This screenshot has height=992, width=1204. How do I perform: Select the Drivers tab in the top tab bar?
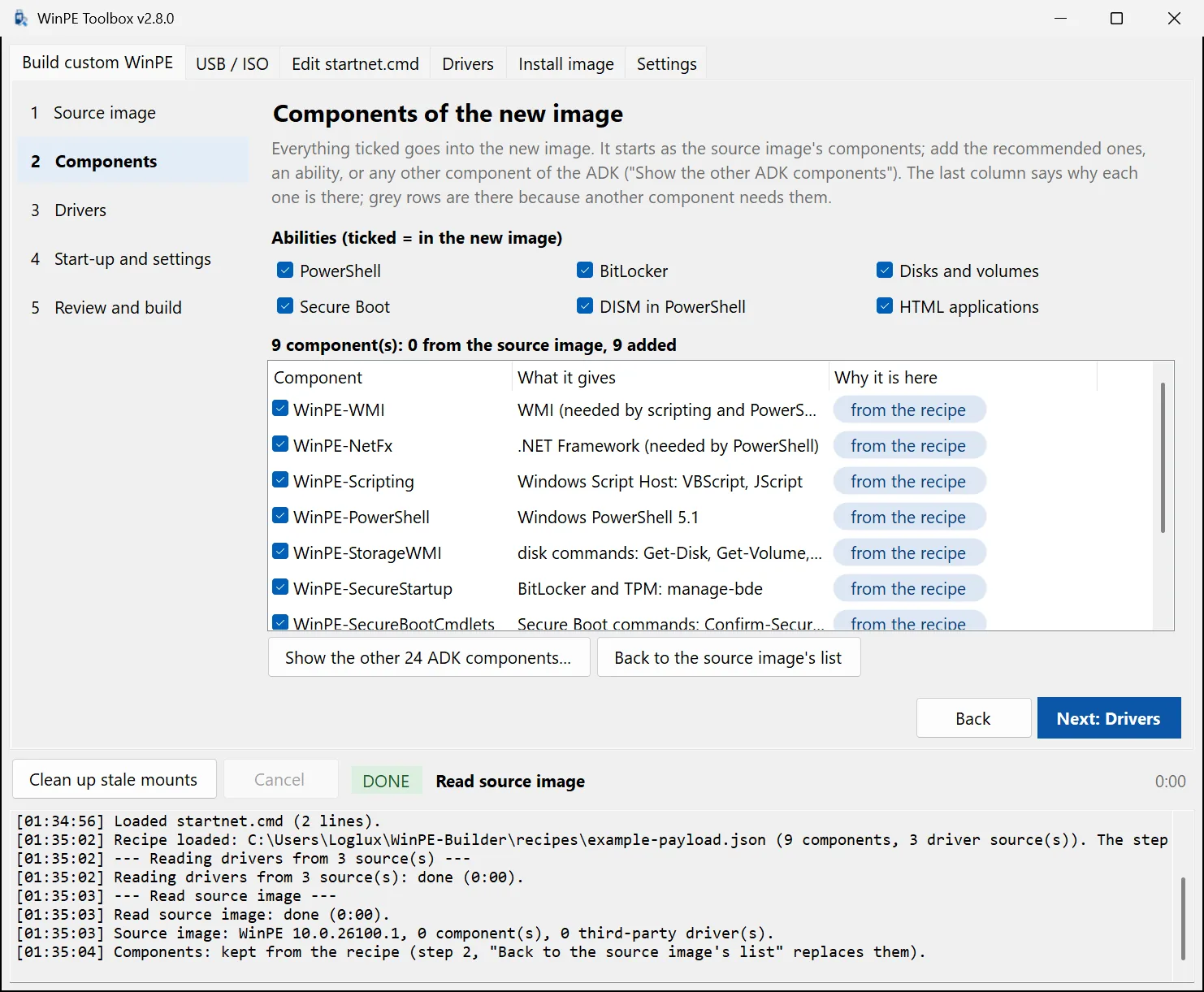(x=468, y=63)
